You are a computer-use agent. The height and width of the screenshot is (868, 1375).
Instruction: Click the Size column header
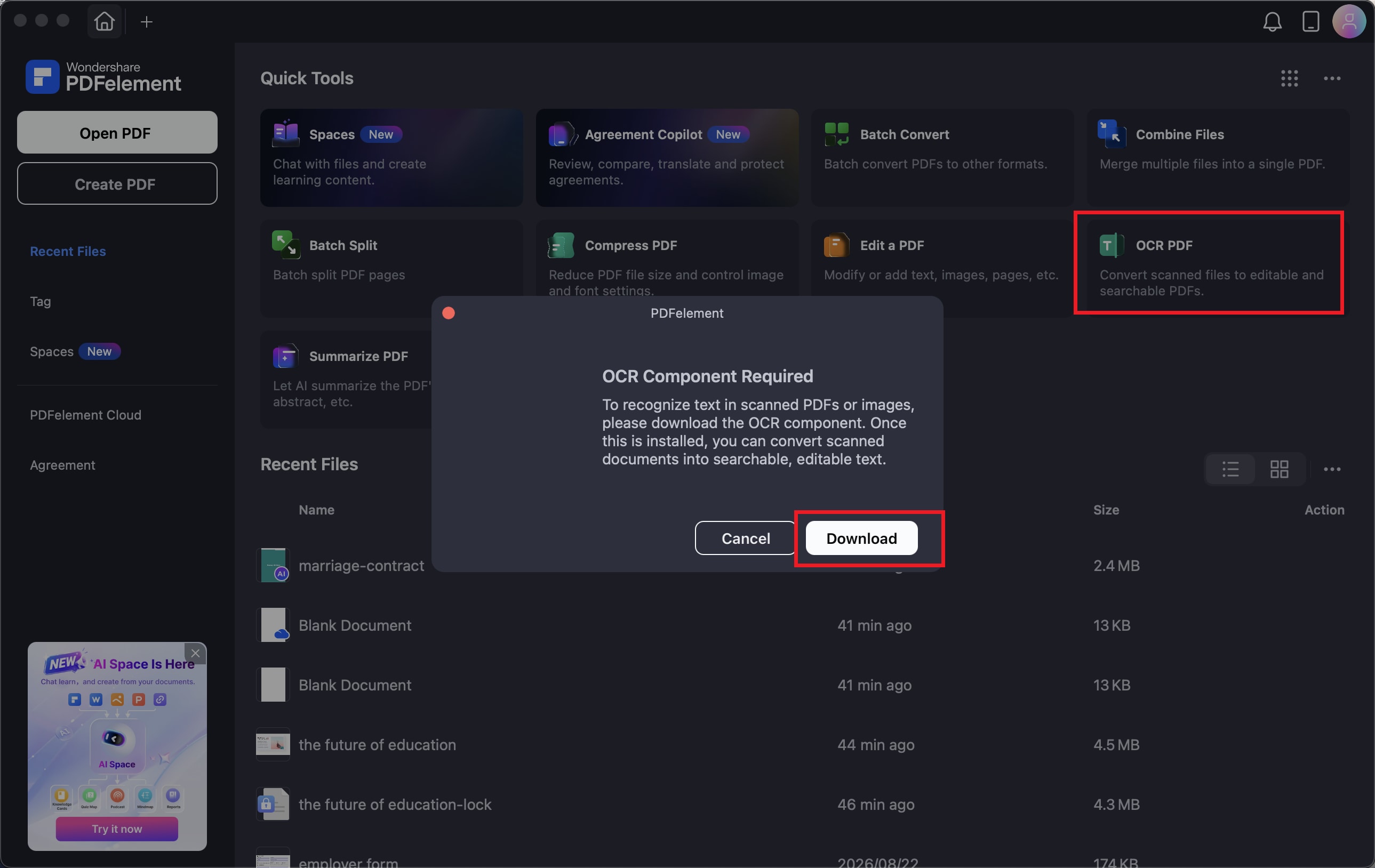pos(1106,510)
